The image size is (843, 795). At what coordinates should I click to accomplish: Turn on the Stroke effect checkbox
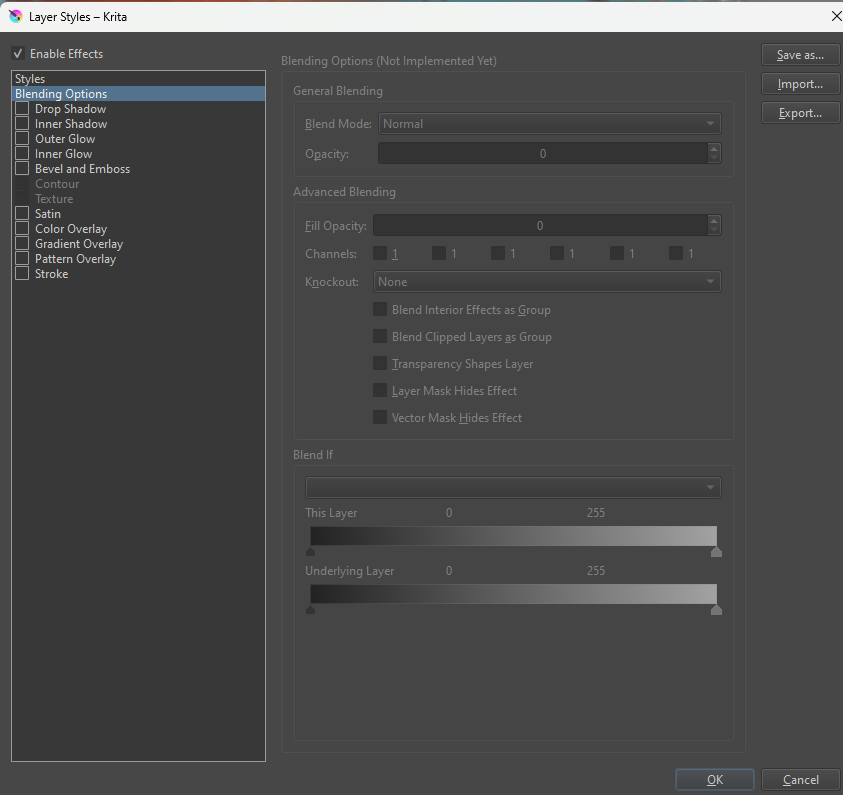(x=22, y=274)
